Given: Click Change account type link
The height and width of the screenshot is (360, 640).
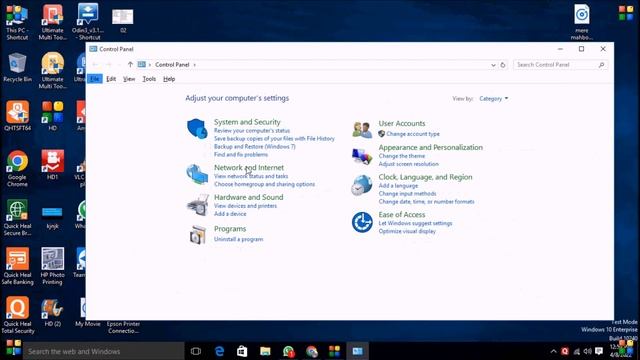Looking at the screenshot, I should pyautogui.click(x=413, y=134).
